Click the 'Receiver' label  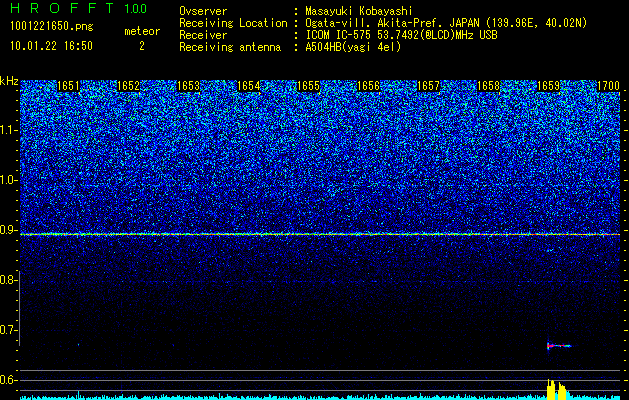[x=203, y=35]
